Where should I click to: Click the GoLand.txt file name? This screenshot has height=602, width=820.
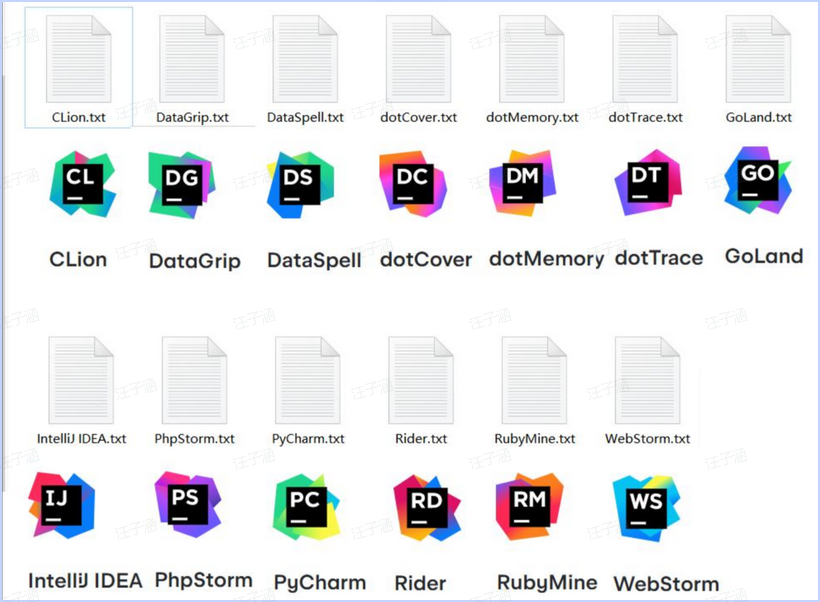[x=759, y=117]
